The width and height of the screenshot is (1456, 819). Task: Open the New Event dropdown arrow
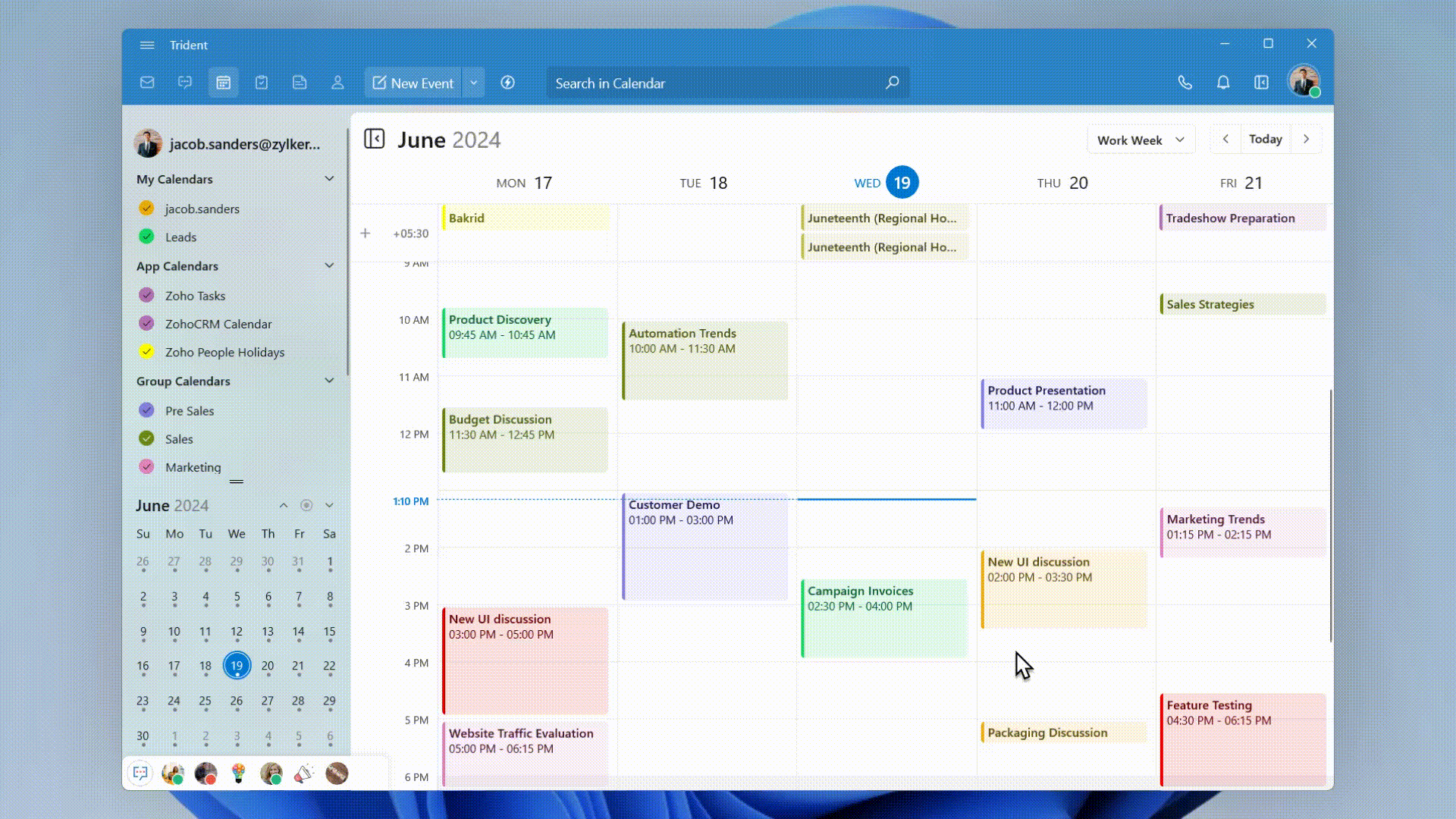[x=473, y=83]
